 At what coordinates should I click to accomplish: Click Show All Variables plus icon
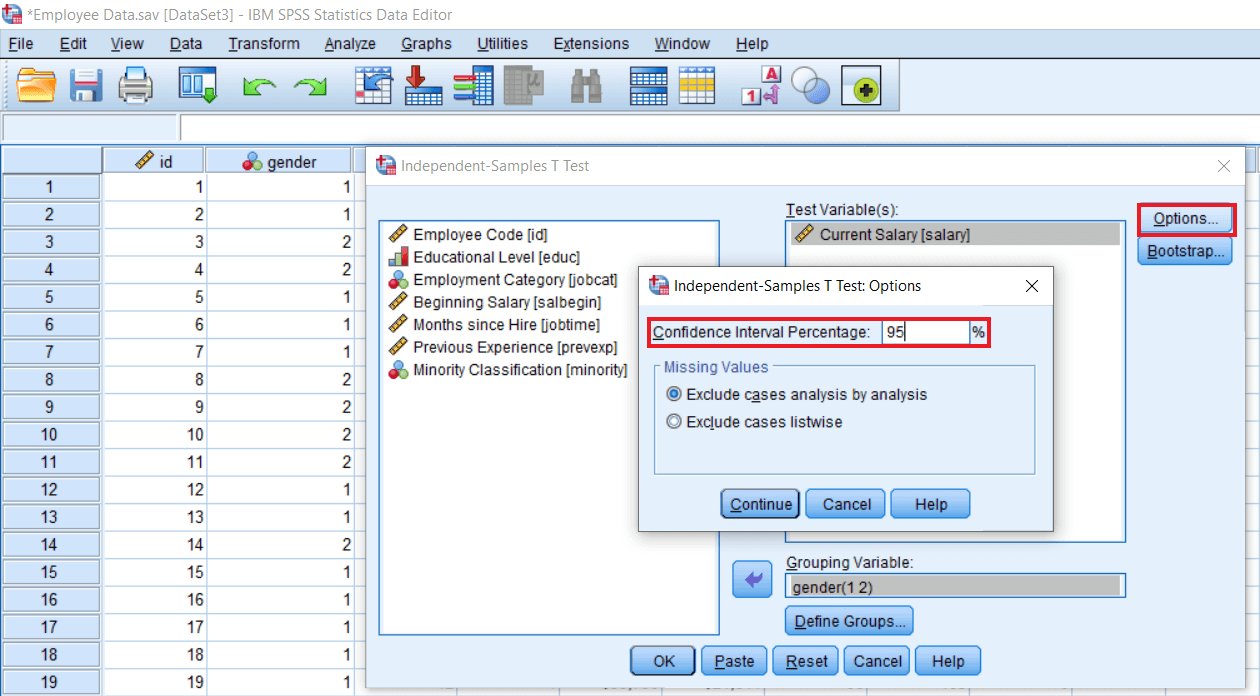860,88
